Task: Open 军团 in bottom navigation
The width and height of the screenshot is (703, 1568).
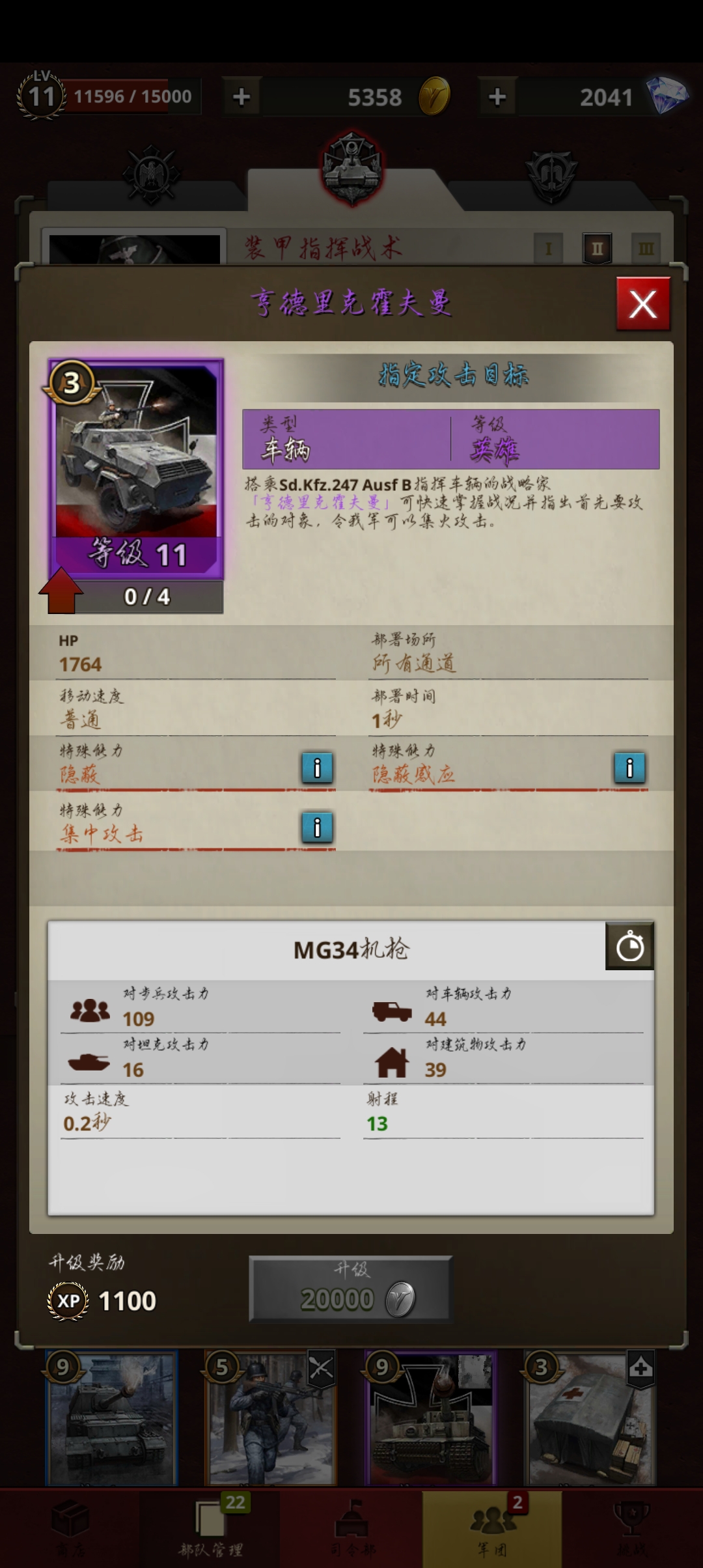Action: pyautogui.click(x=492, y=1528)
